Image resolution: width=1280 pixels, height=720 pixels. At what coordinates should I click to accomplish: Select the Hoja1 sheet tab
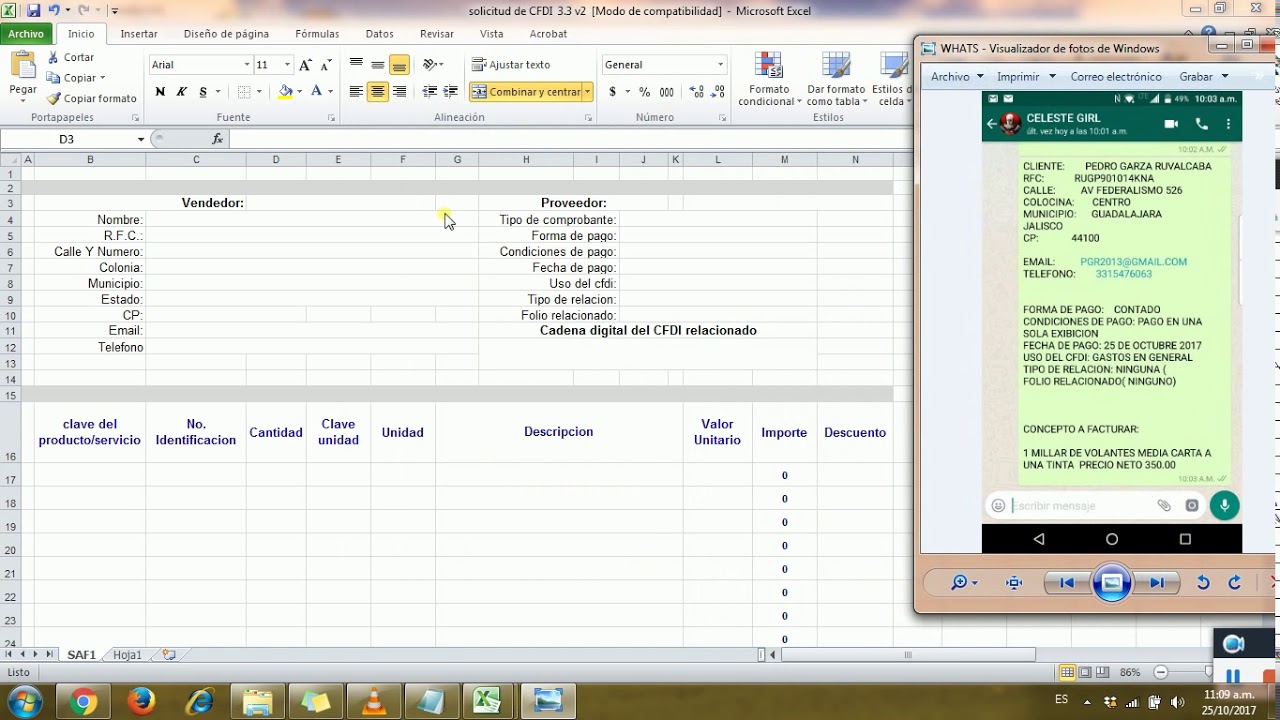tap(127, 655)
